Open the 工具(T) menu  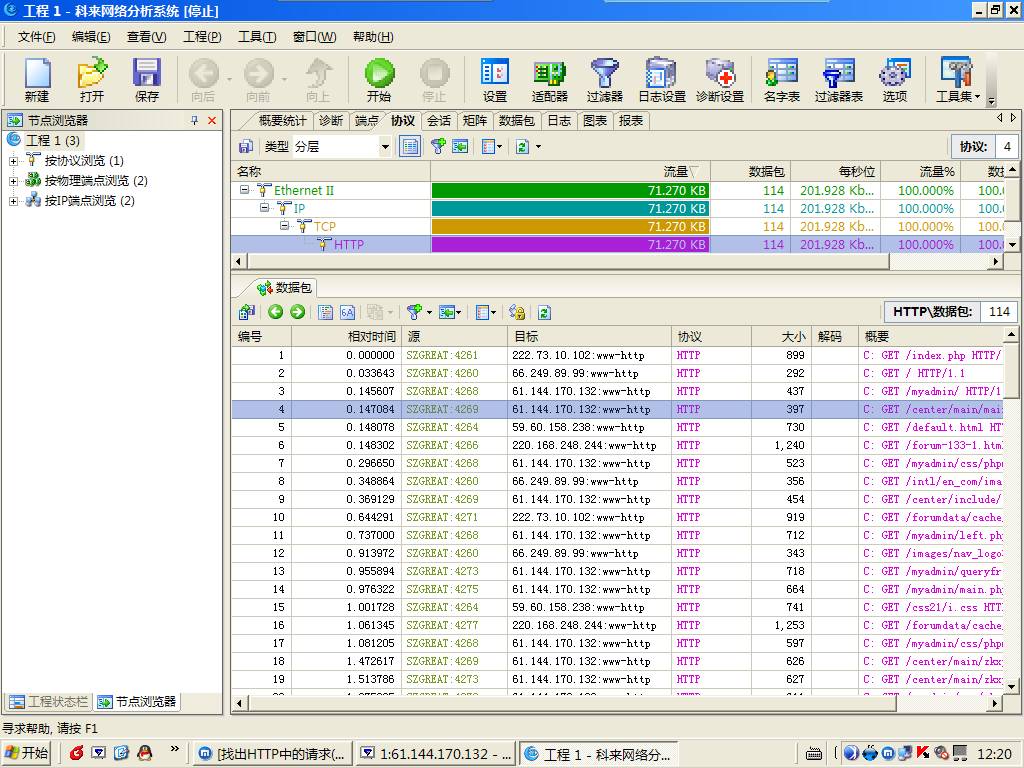pos(256,37)
